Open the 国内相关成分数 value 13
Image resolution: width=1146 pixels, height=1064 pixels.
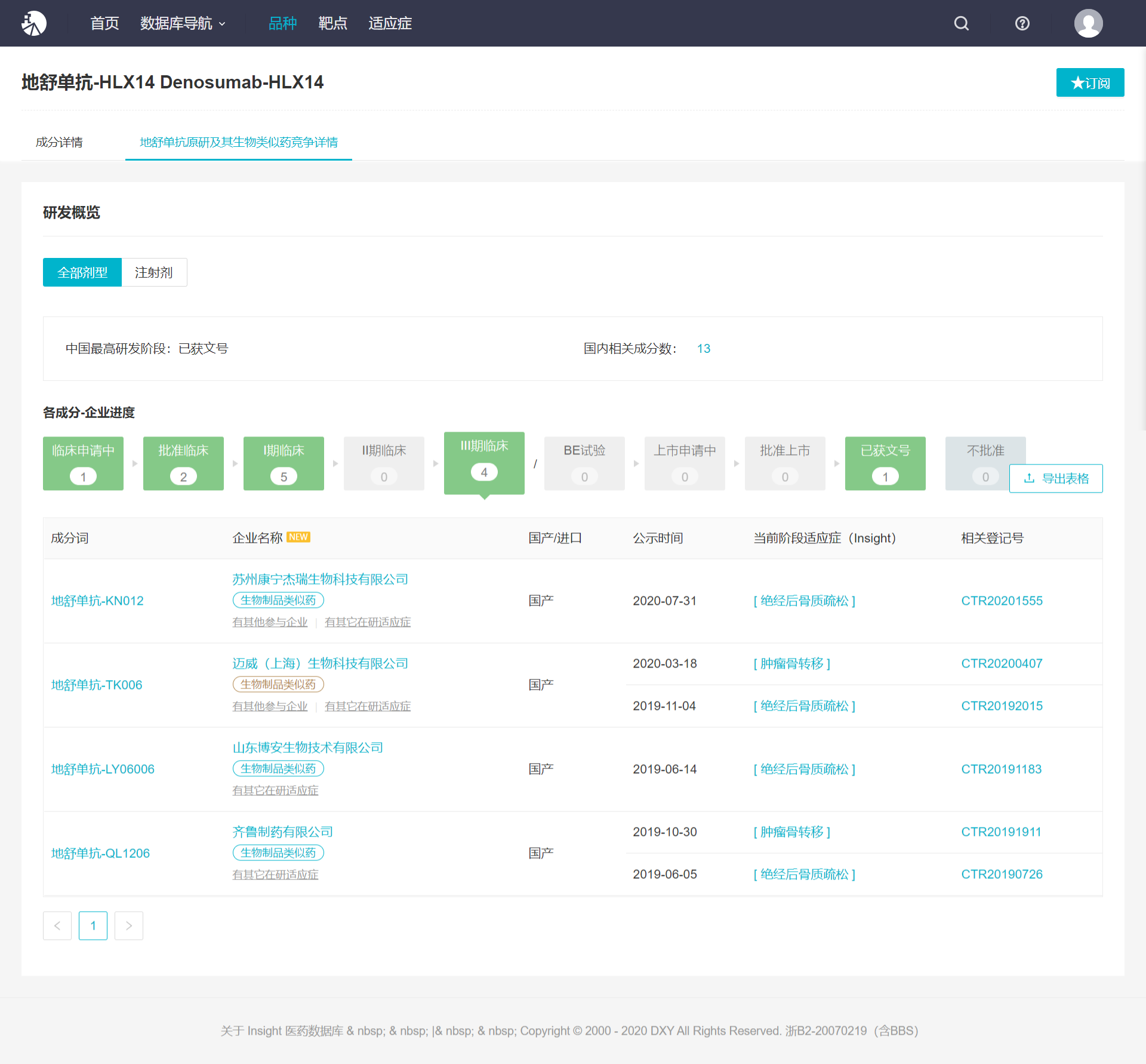coord(704,349)
